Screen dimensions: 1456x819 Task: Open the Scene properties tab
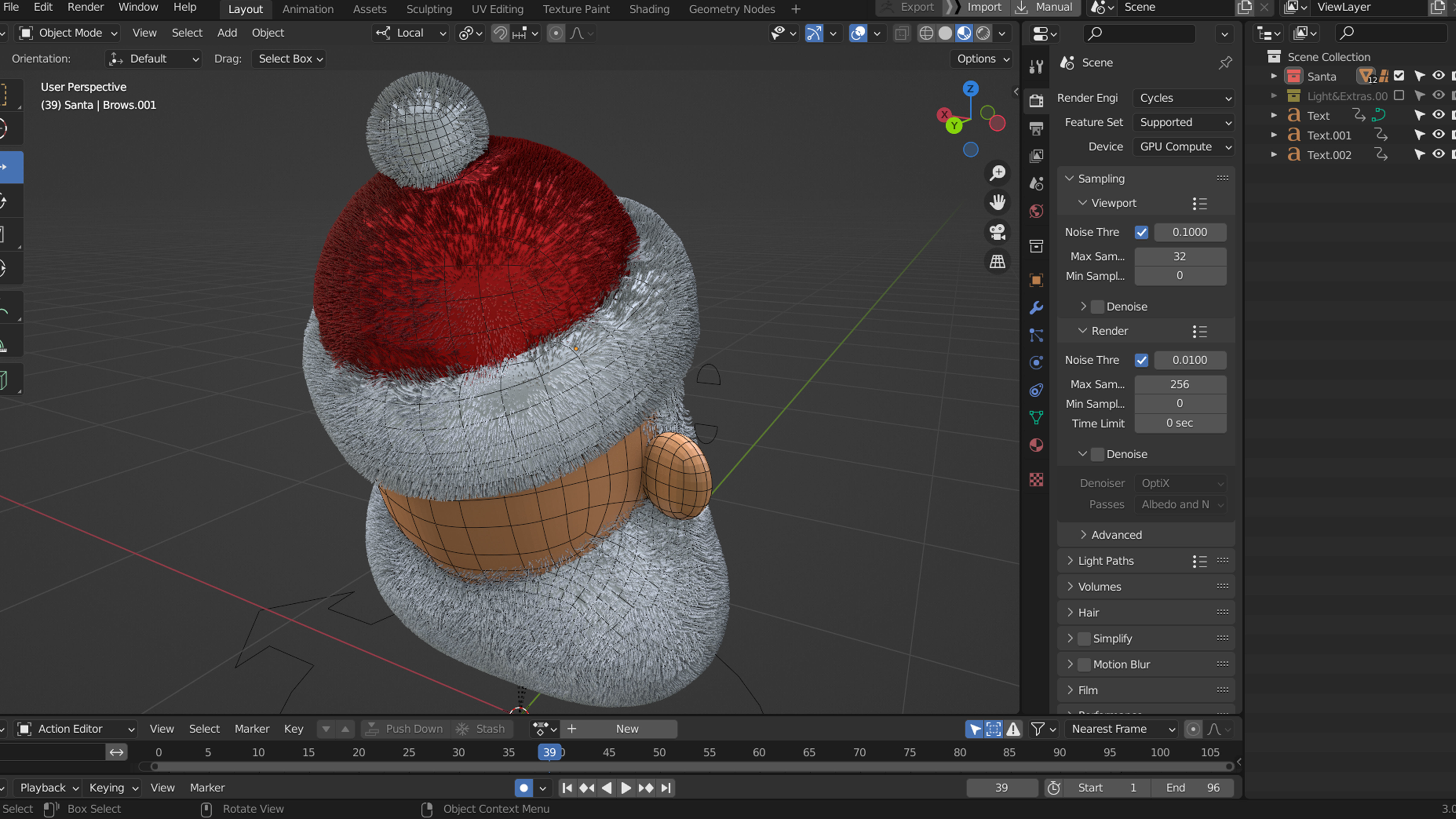tap(1036, 184)
